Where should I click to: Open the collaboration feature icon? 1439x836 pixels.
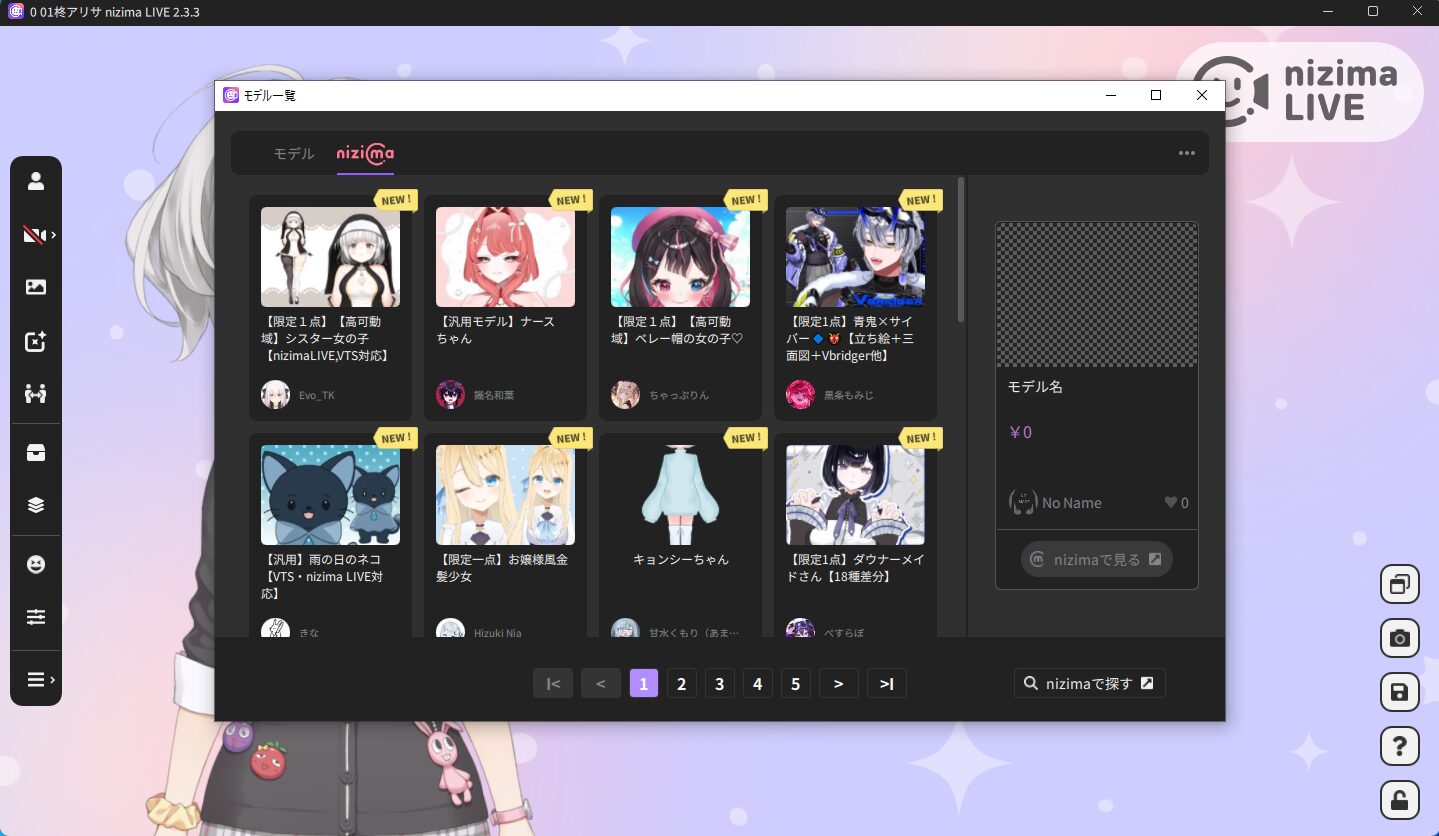click(x=36, y=394)
